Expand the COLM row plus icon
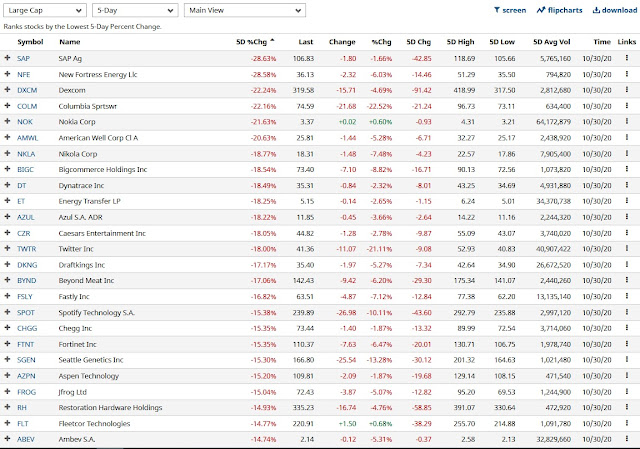The height and width of the screenshot is (449, 640). tap(7, 106)
